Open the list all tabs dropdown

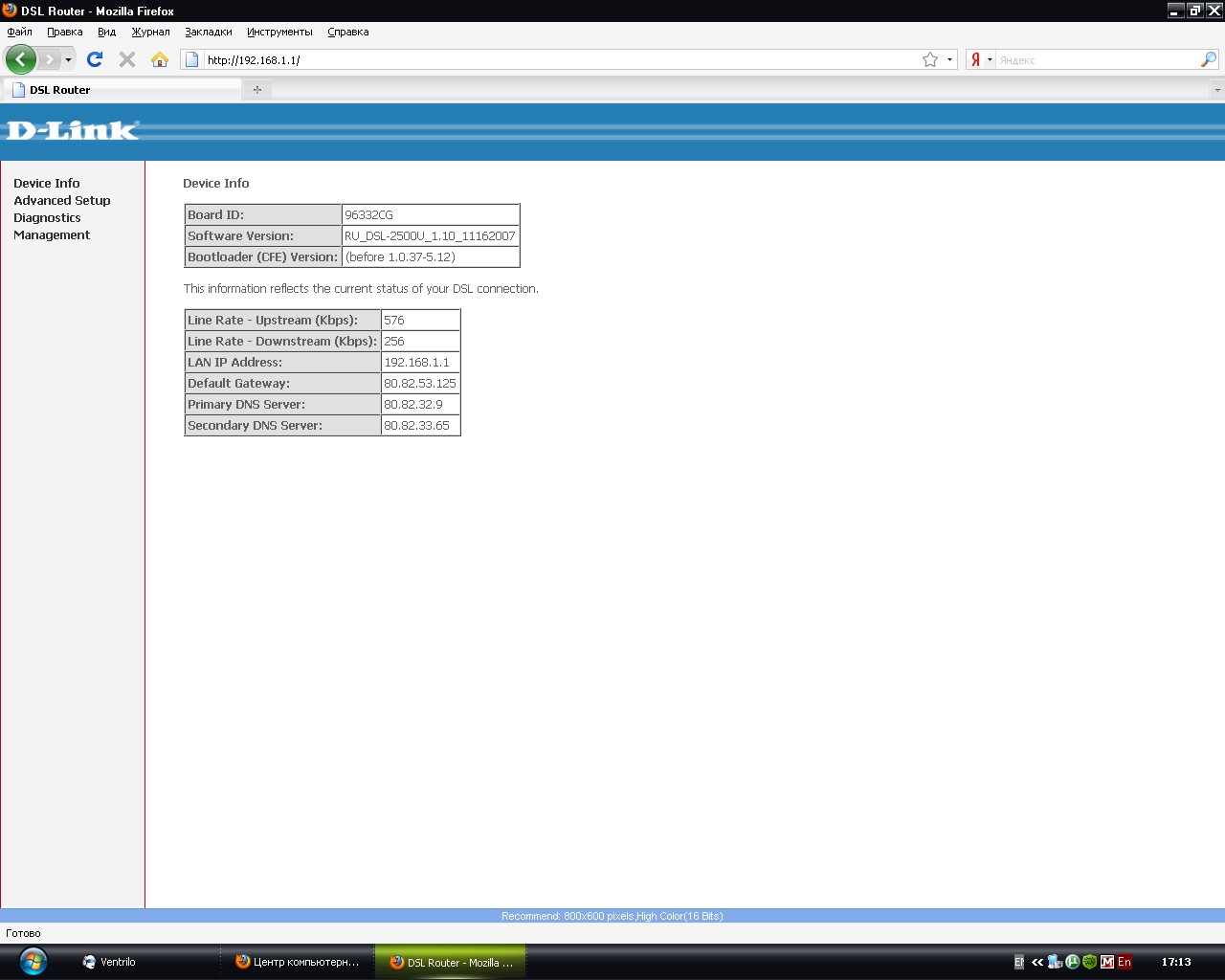(x=1216, y=90)
